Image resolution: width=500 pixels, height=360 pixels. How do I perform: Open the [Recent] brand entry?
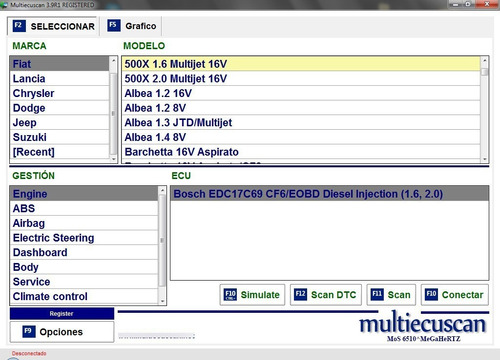(x=59, y=152)
